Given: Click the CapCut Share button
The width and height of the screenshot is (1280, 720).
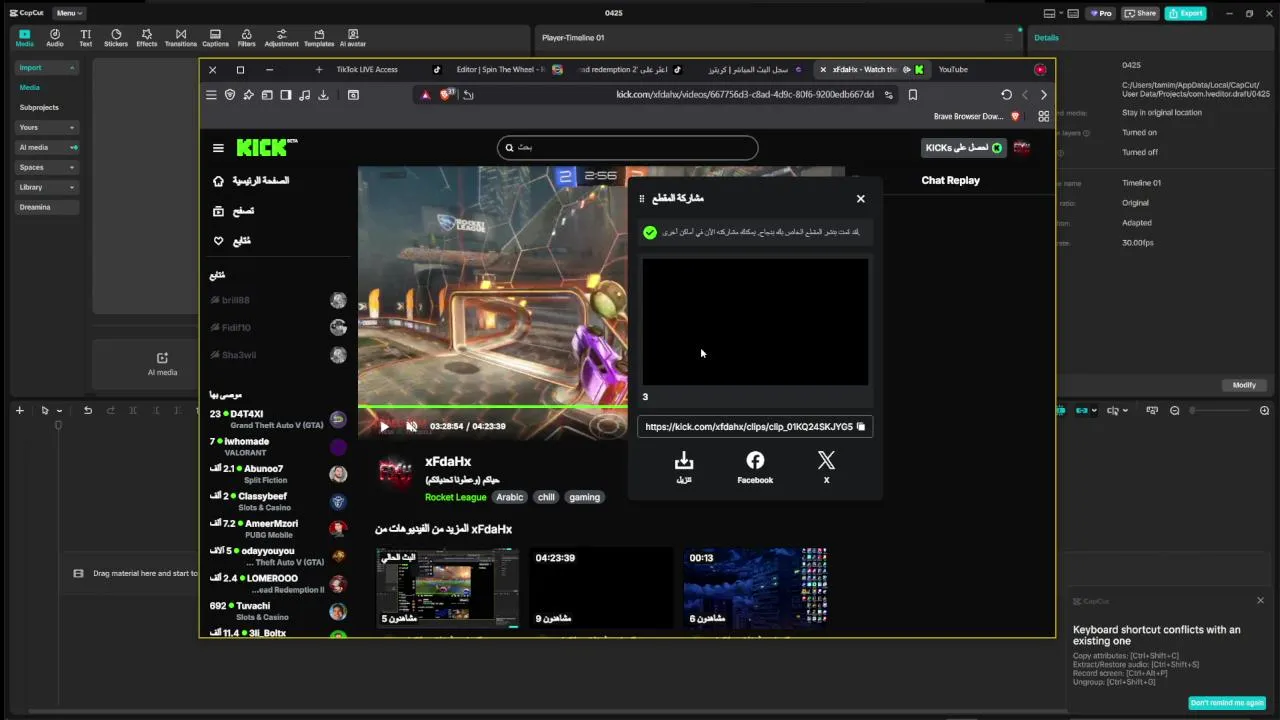Looking at the screenshot, I should [x=1140, y=13].
